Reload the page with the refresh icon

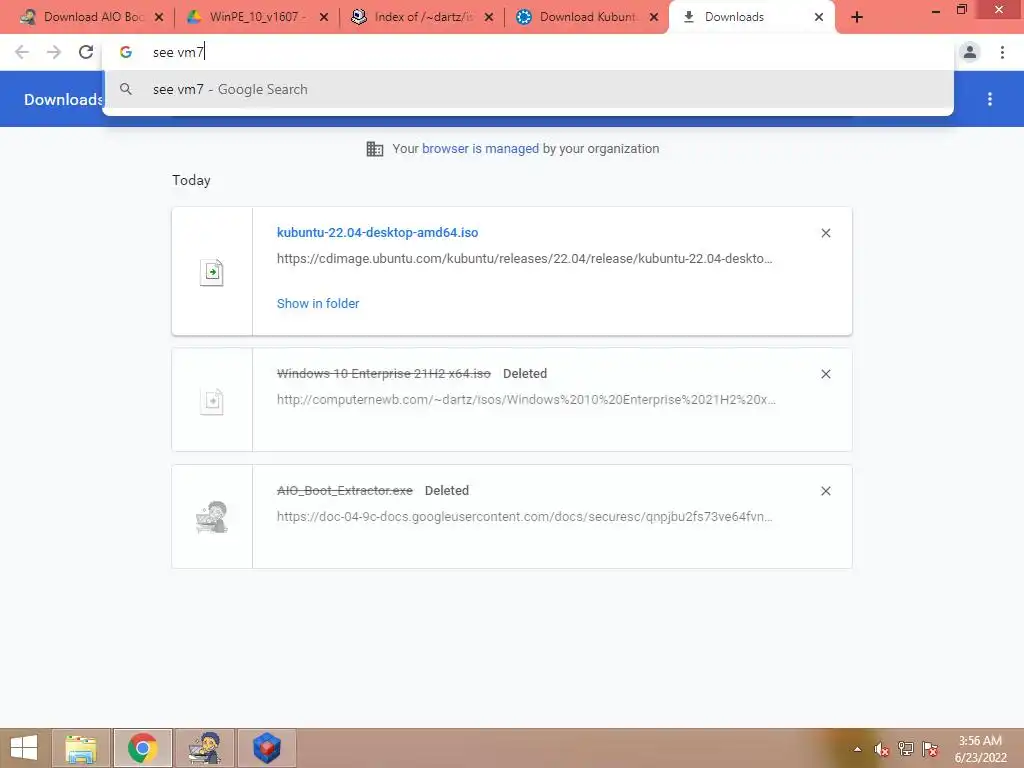tap(86, 52)
